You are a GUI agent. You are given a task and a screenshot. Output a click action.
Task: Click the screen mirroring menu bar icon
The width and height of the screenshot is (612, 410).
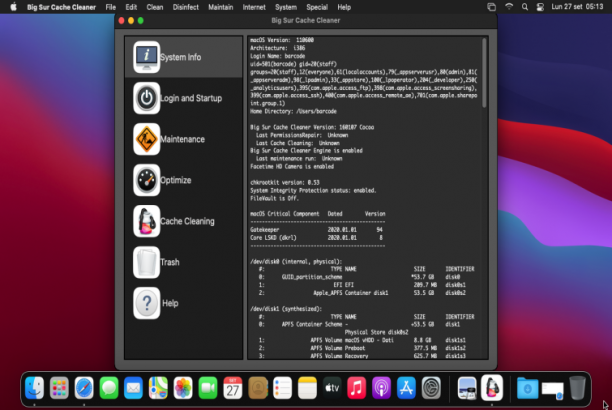coord(491,7)
